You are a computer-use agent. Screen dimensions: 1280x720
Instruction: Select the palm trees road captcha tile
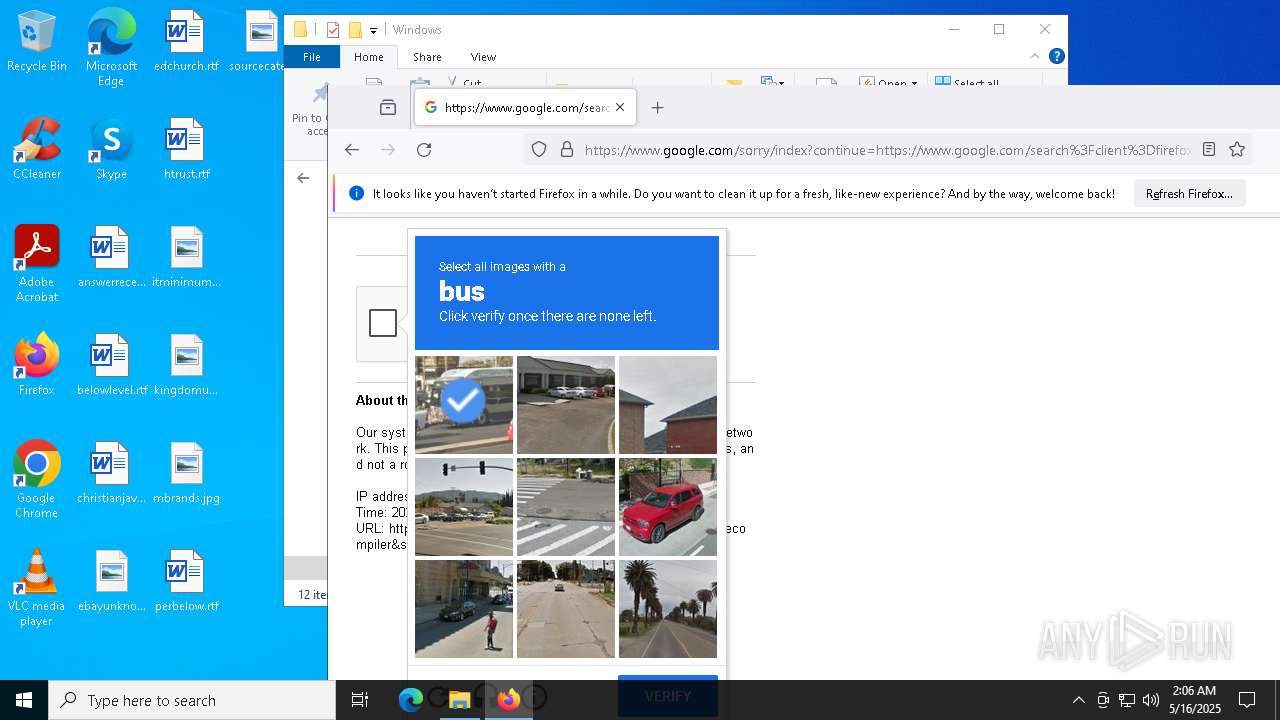668,609
